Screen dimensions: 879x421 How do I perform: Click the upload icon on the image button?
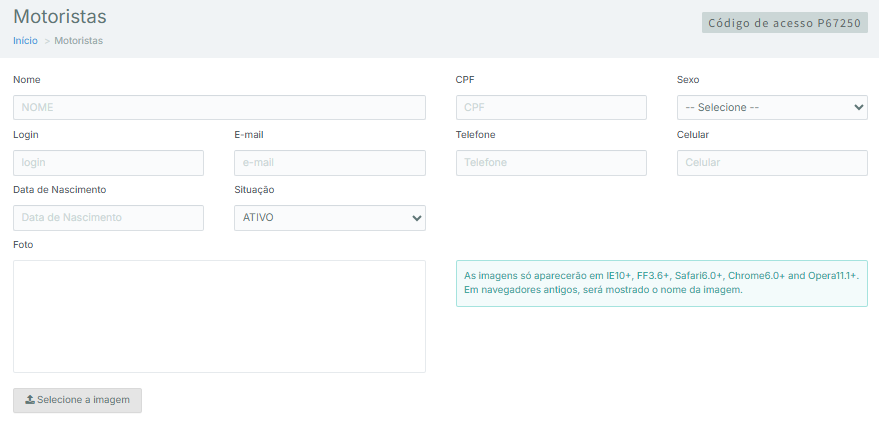[29, 400]
